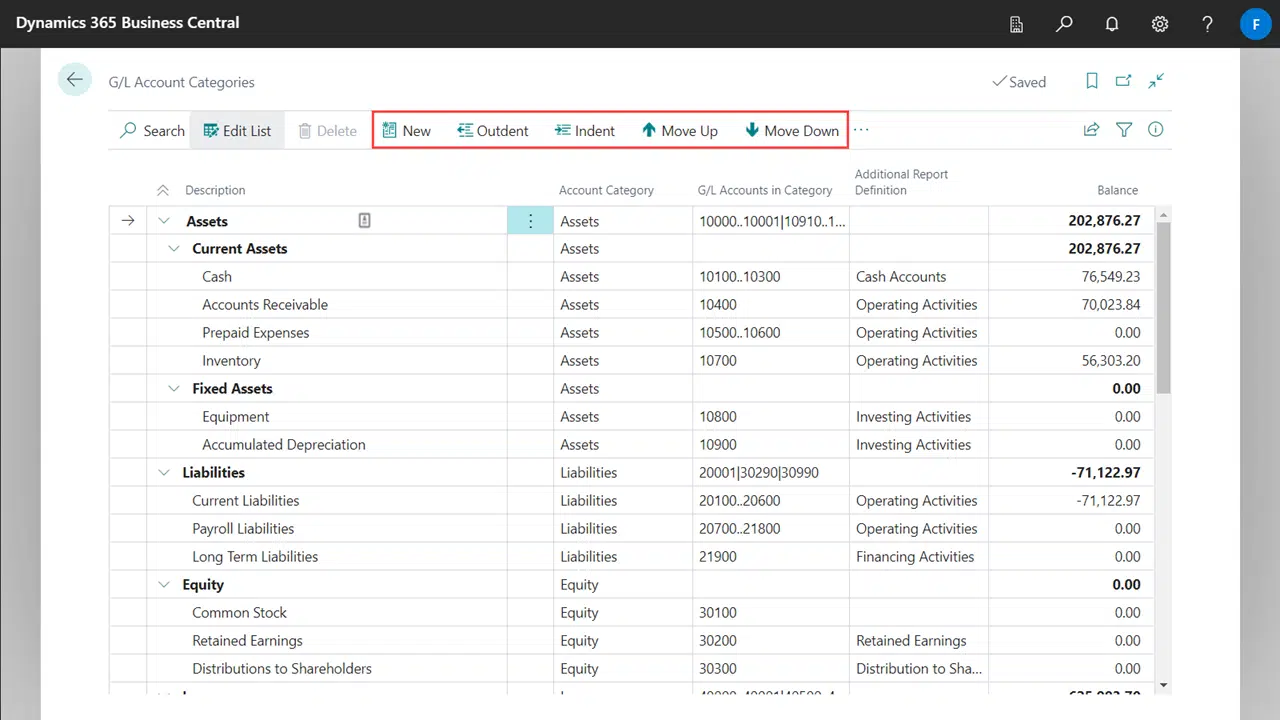Open page in new window icon
The height and width of the screenshot is (720, 1280).
click(x=1124, y=81)
